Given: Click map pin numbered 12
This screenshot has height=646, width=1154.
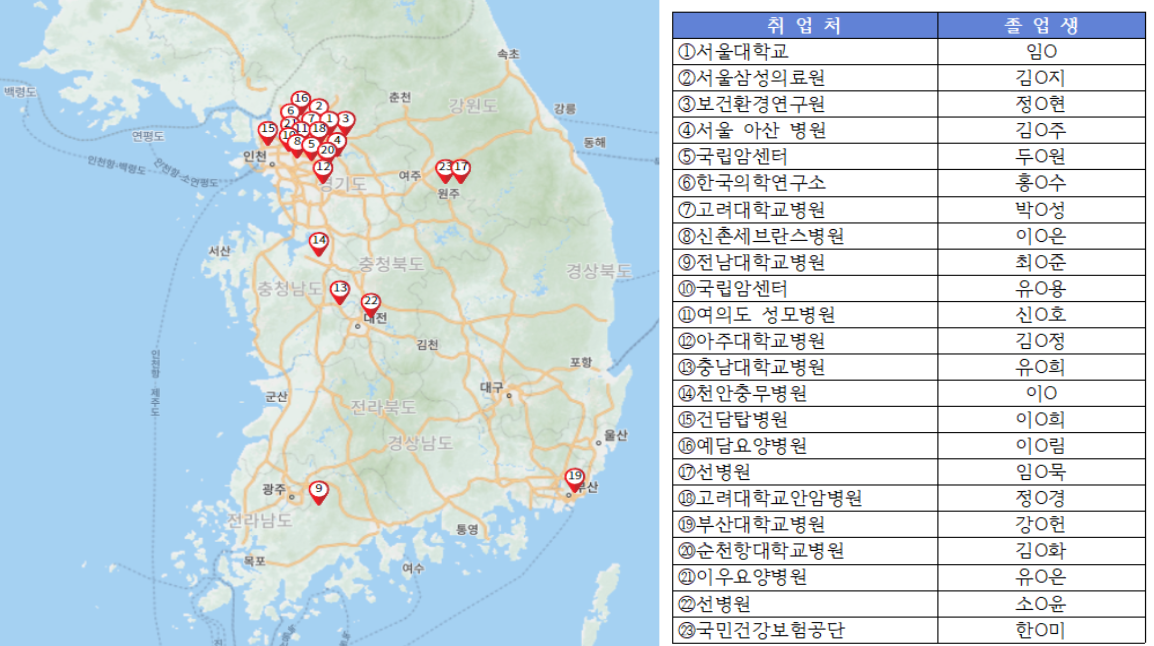Looking at the screenshot, I should pos(323,169).
